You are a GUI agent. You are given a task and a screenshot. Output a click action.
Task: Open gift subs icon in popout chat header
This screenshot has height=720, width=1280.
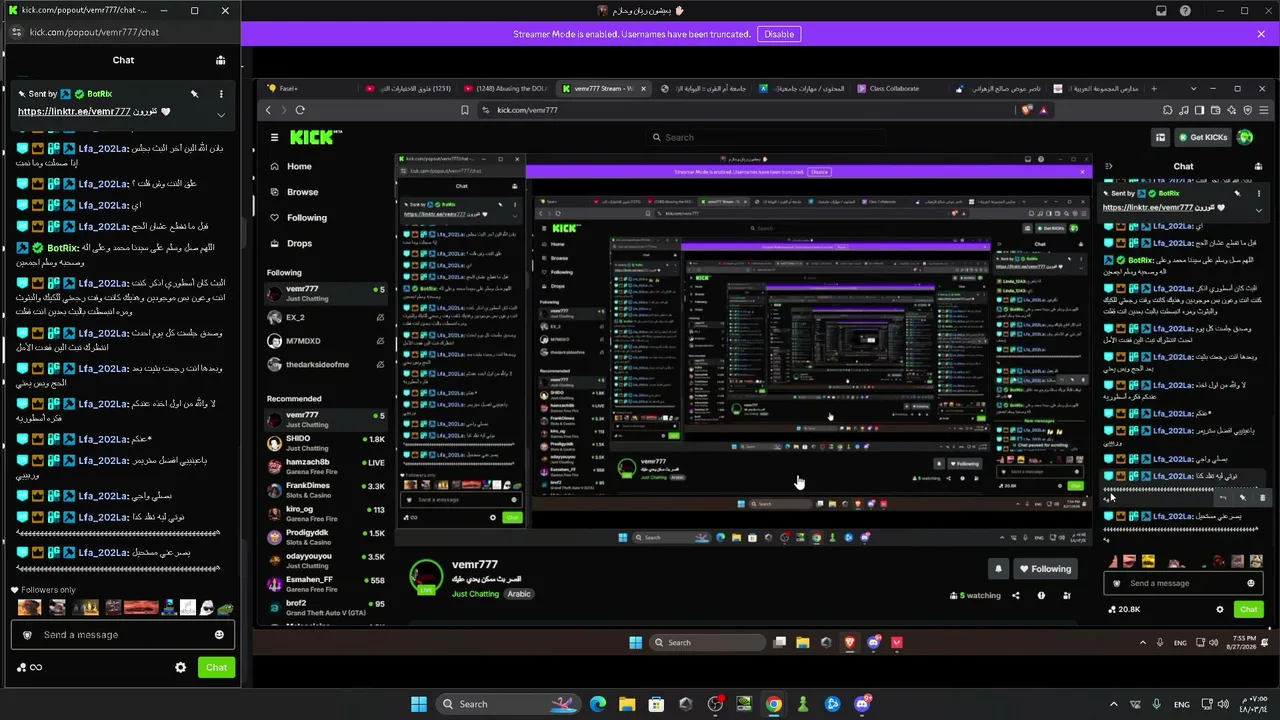pyautogui.click(x=220, y=60)
